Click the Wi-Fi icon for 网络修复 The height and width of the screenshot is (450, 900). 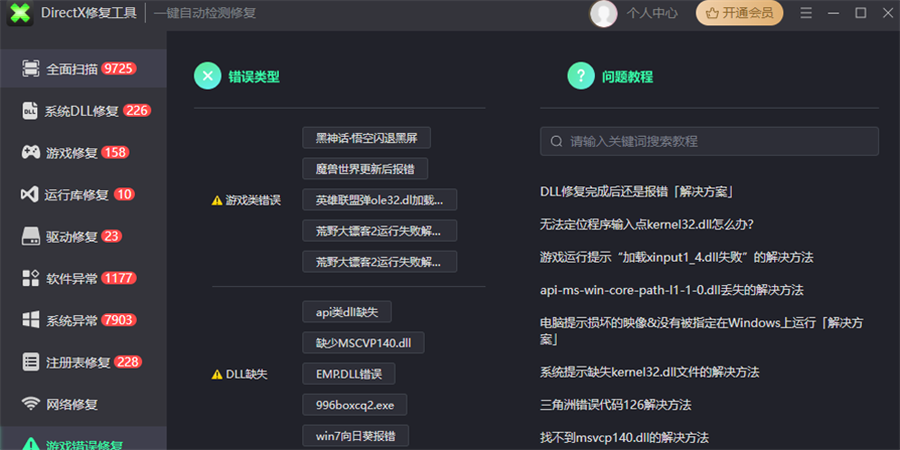pos(30,404)
